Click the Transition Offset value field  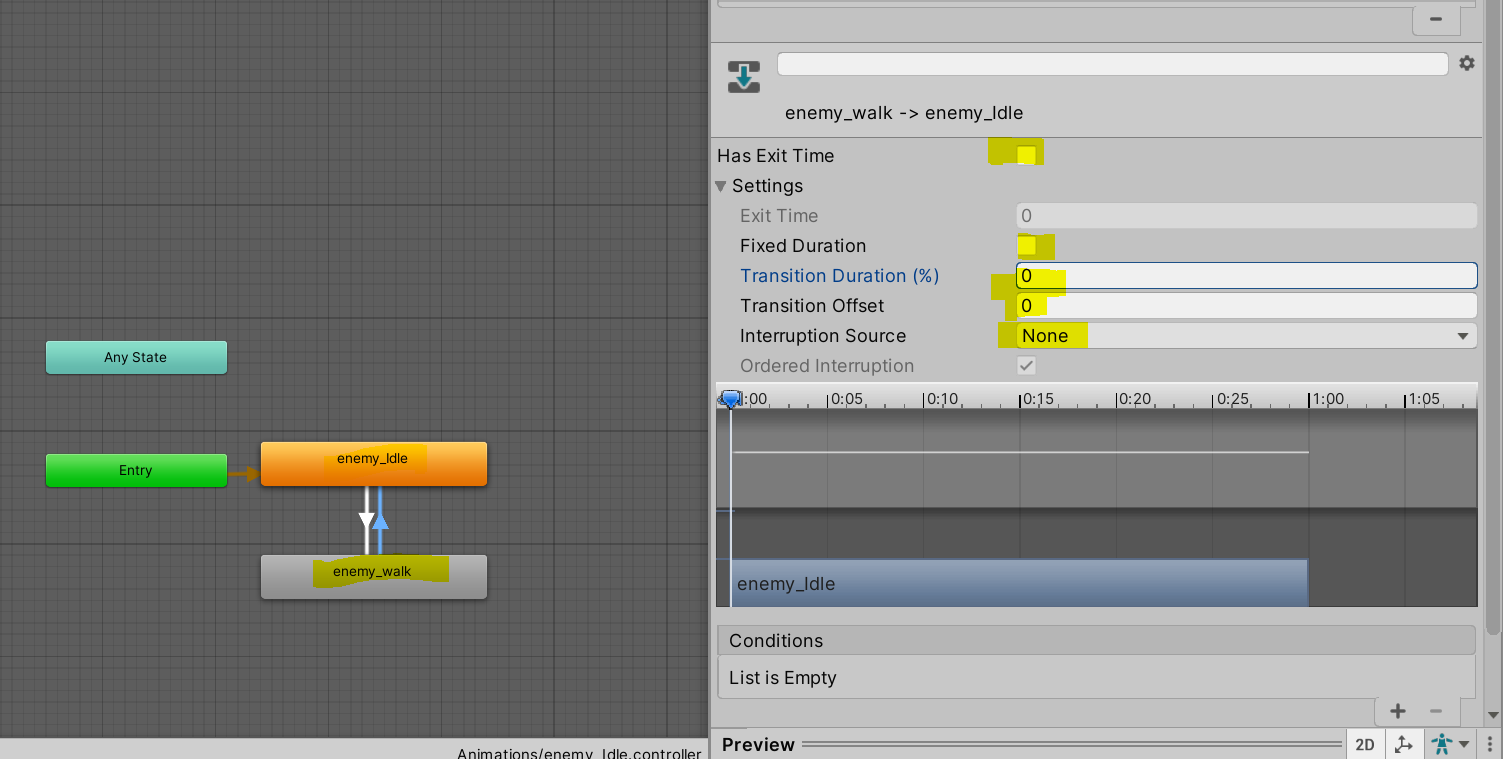tap(1246, 306)
